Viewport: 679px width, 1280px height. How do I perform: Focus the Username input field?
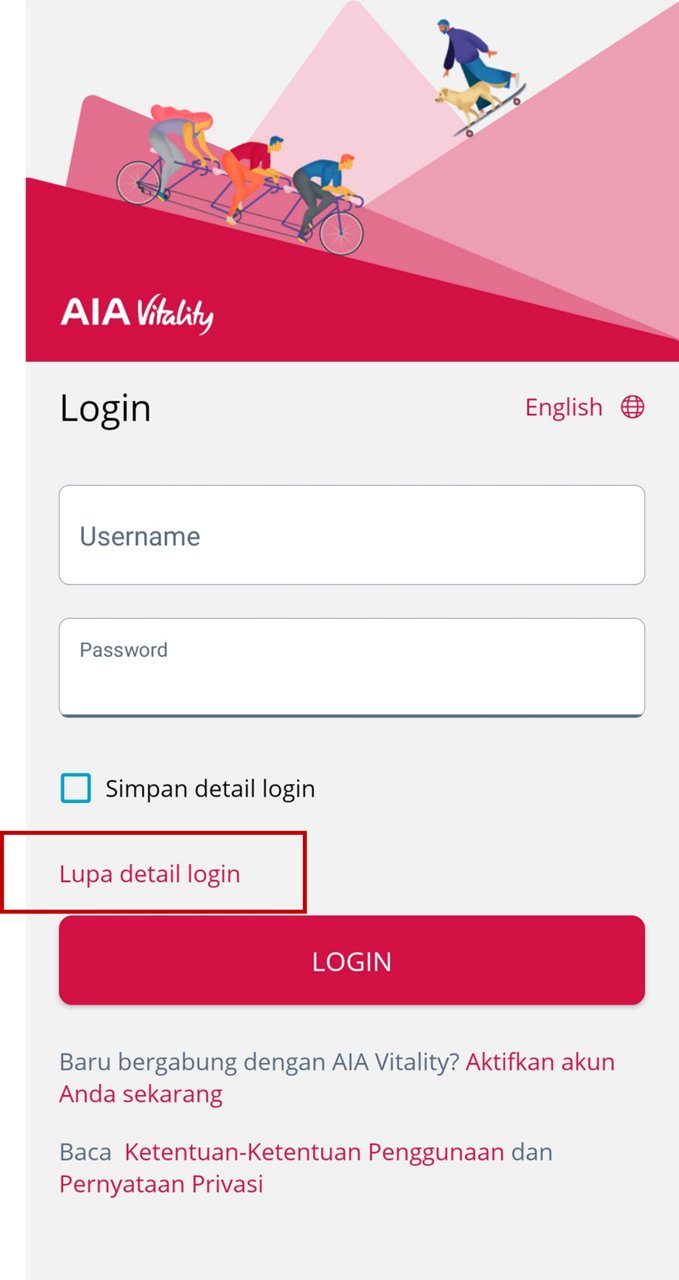pos(352,535)
